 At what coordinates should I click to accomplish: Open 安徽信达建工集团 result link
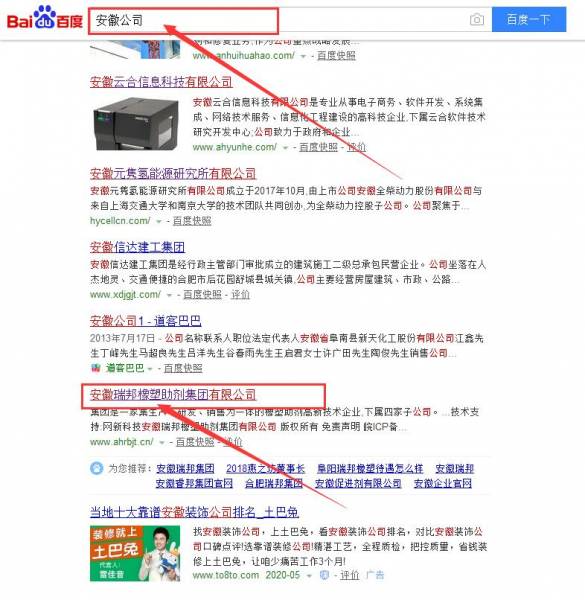click(x=137, y=247)
